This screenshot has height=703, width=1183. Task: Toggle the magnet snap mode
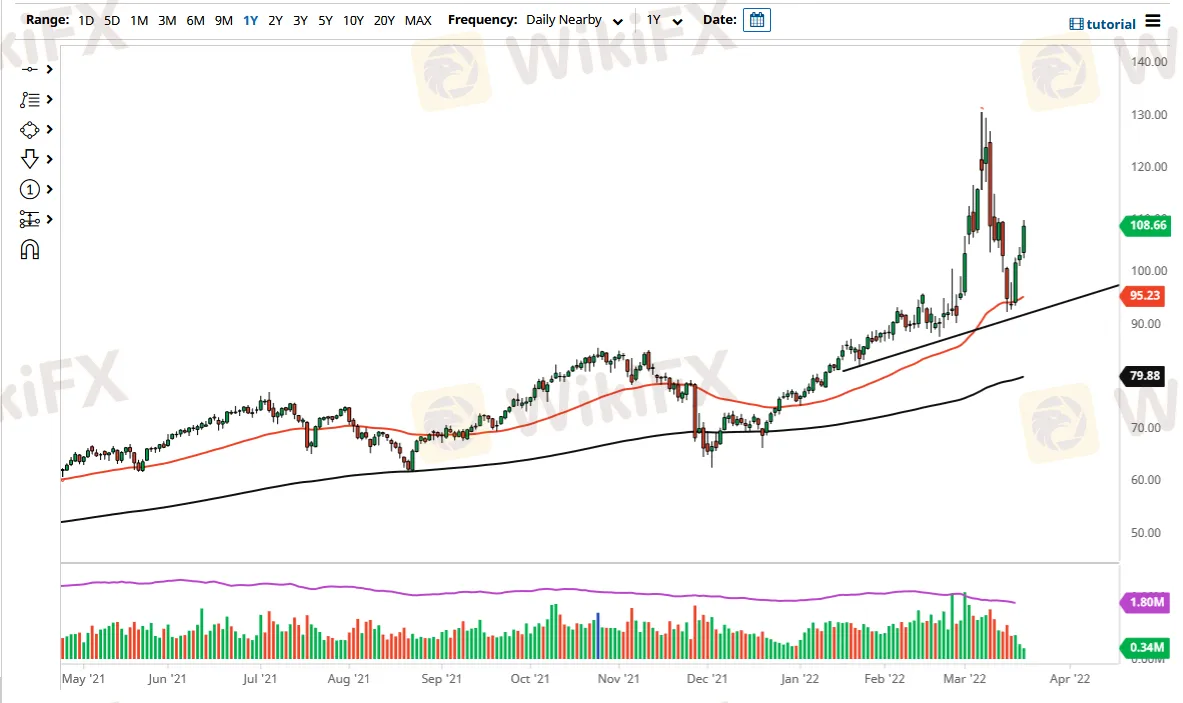click(x=30, y=250)
